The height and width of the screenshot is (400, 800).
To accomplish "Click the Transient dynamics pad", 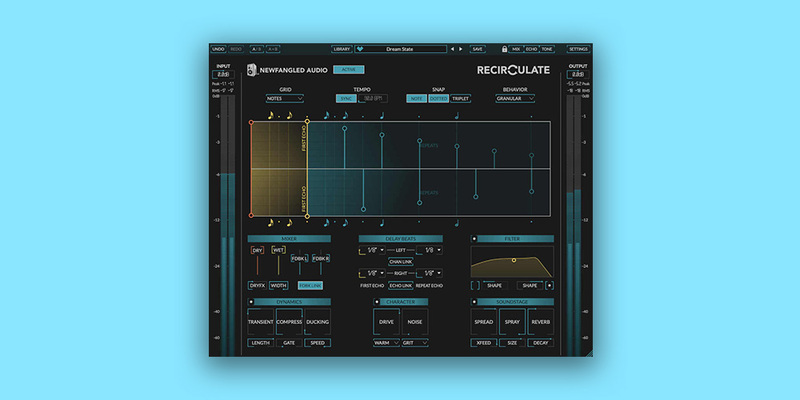I will click(261, 322).
